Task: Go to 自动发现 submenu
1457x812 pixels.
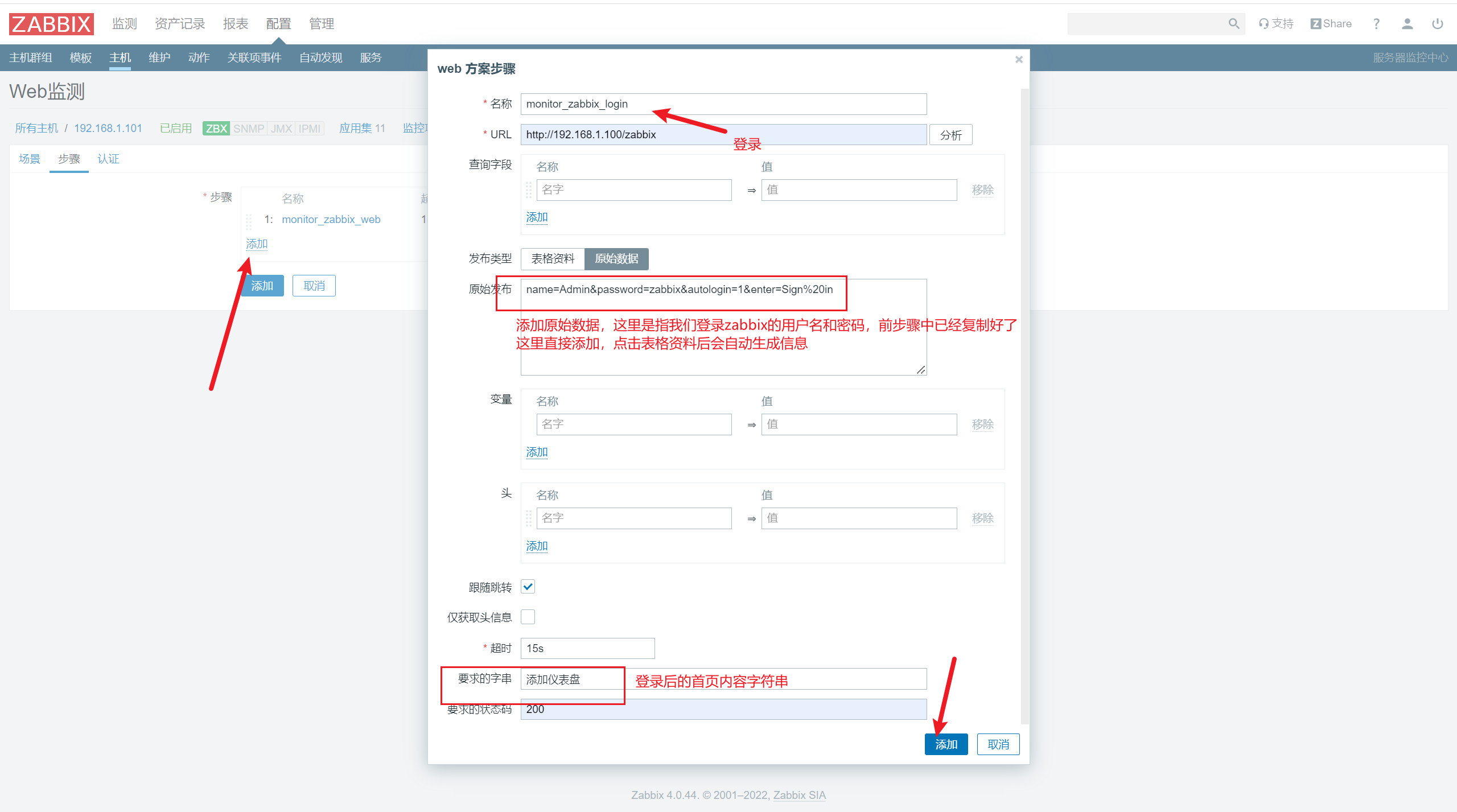Action: 321,57
